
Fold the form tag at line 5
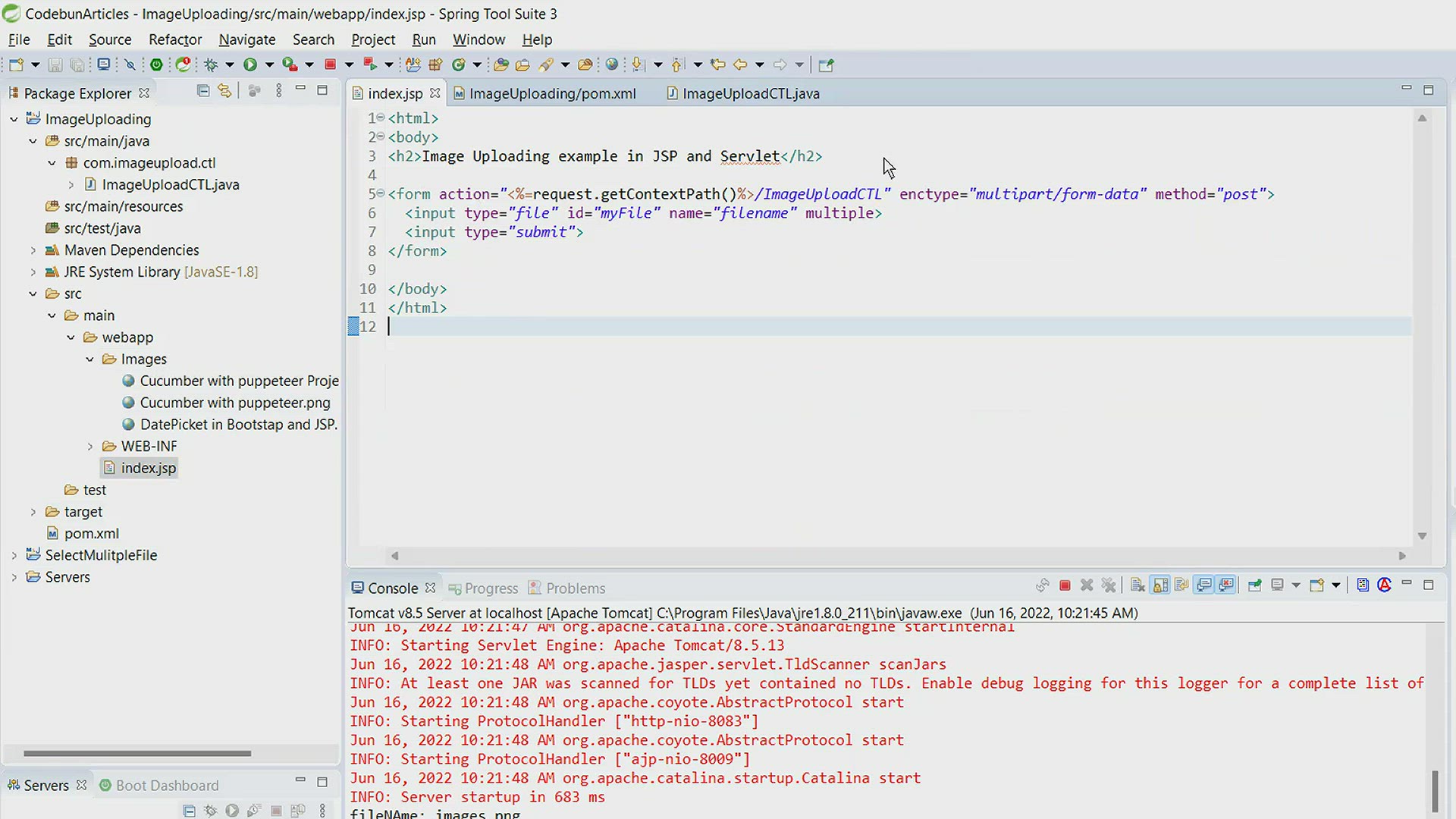click(x=381, y=194)
